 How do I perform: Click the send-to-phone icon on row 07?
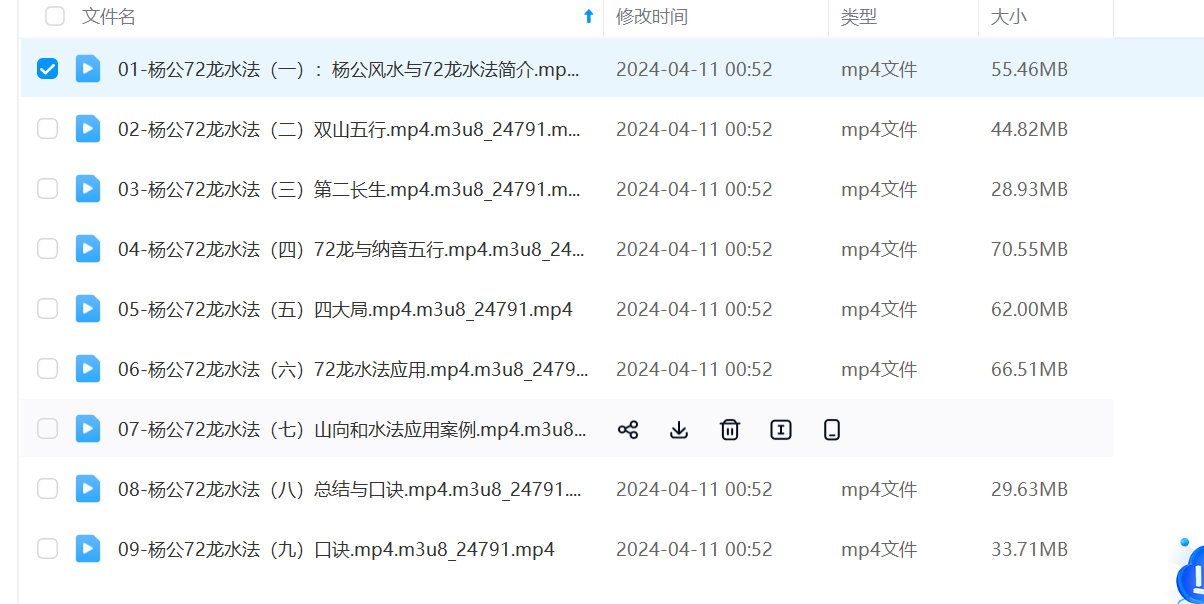pos(832,430)
